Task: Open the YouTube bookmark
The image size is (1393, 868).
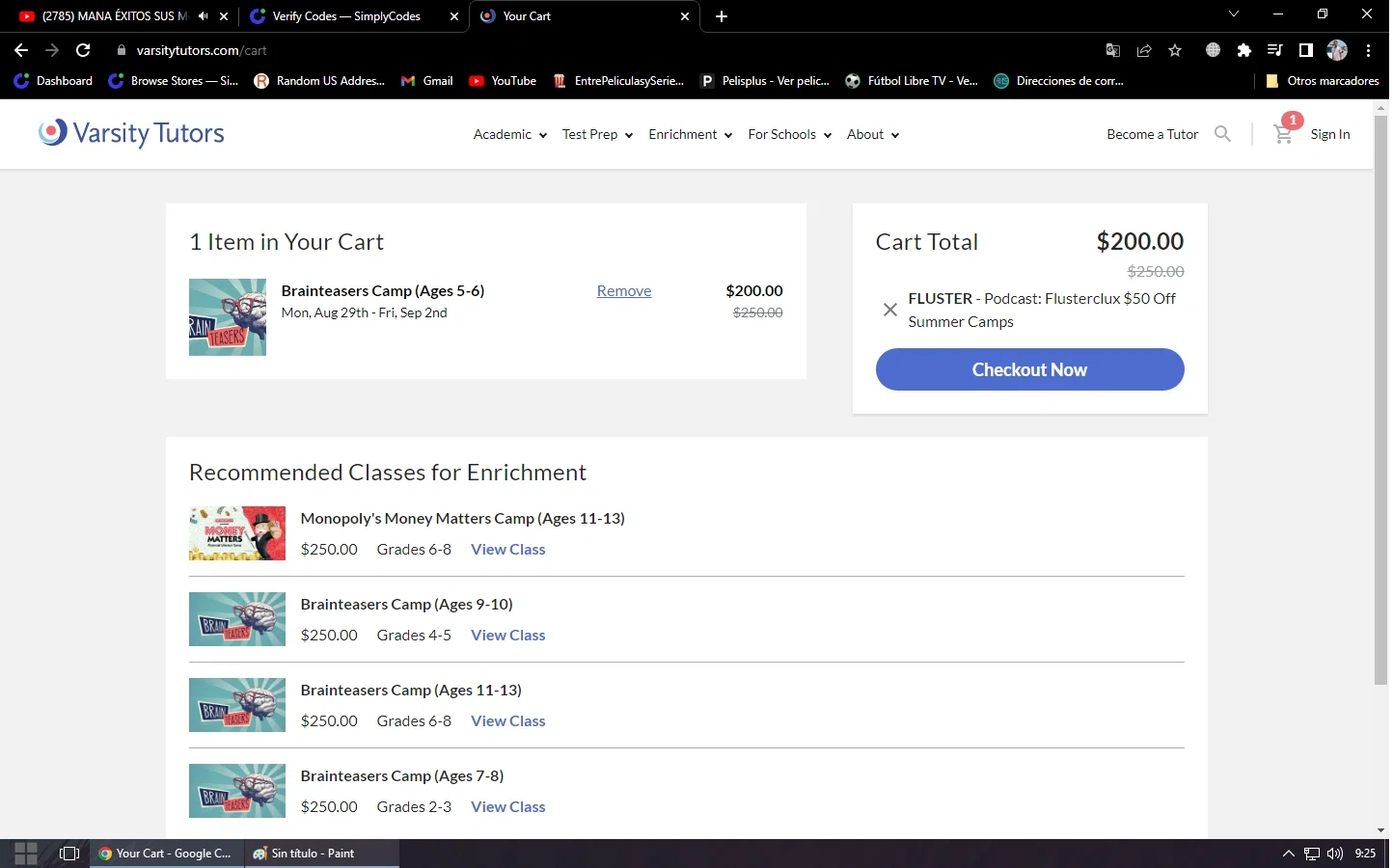Action: (503, 81)
